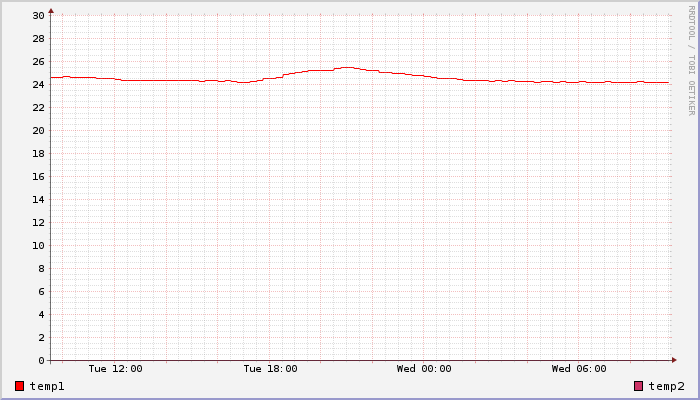The height and width of the screenshot is (400, 700).
Task: Click the 20 label on the y-axis
Action: pos(38,131)
